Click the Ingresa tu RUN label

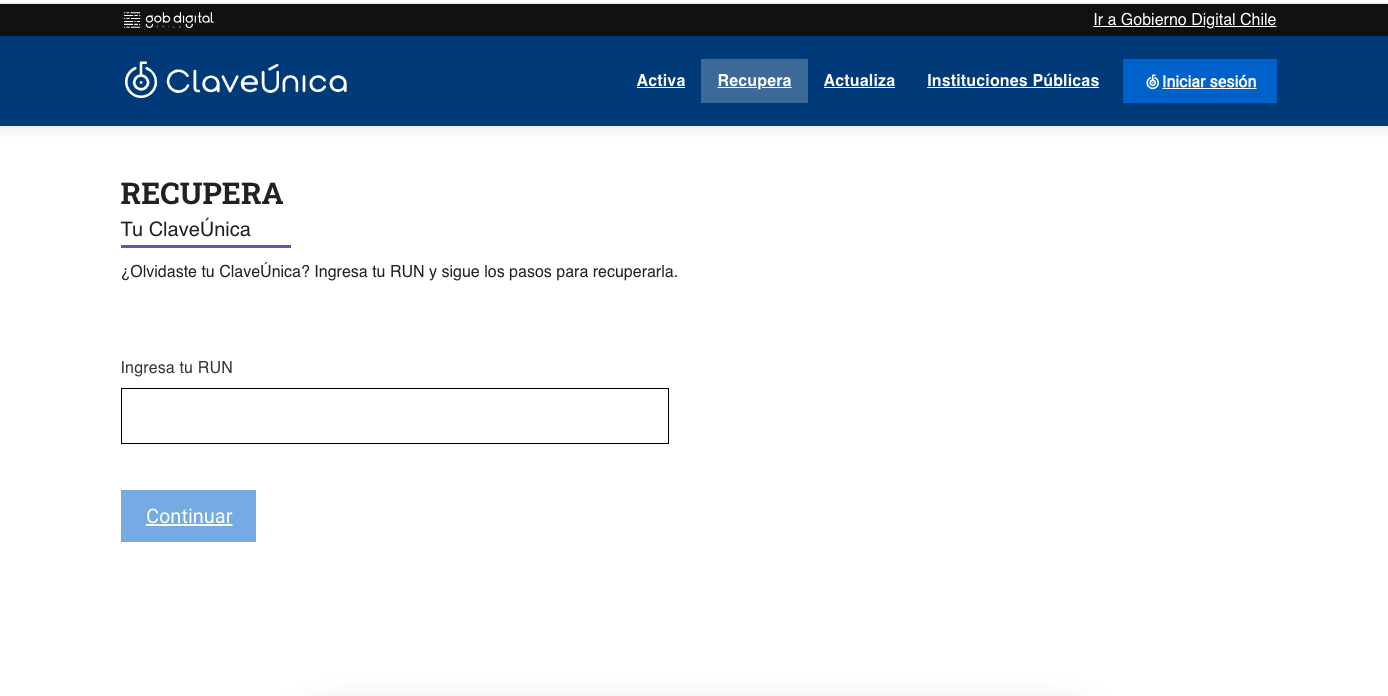click(177, 368)
